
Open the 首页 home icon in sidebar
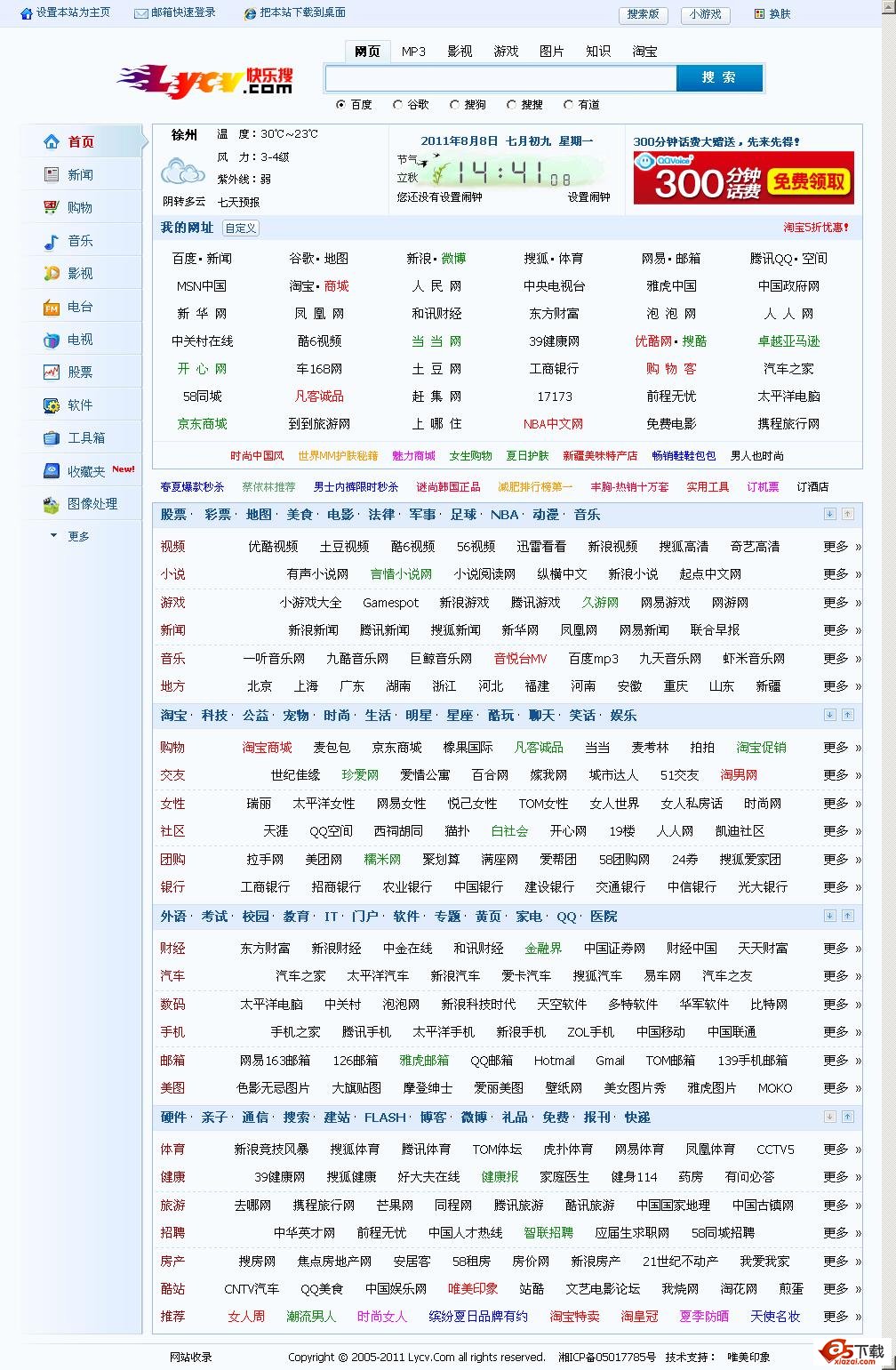pos(52,141)
